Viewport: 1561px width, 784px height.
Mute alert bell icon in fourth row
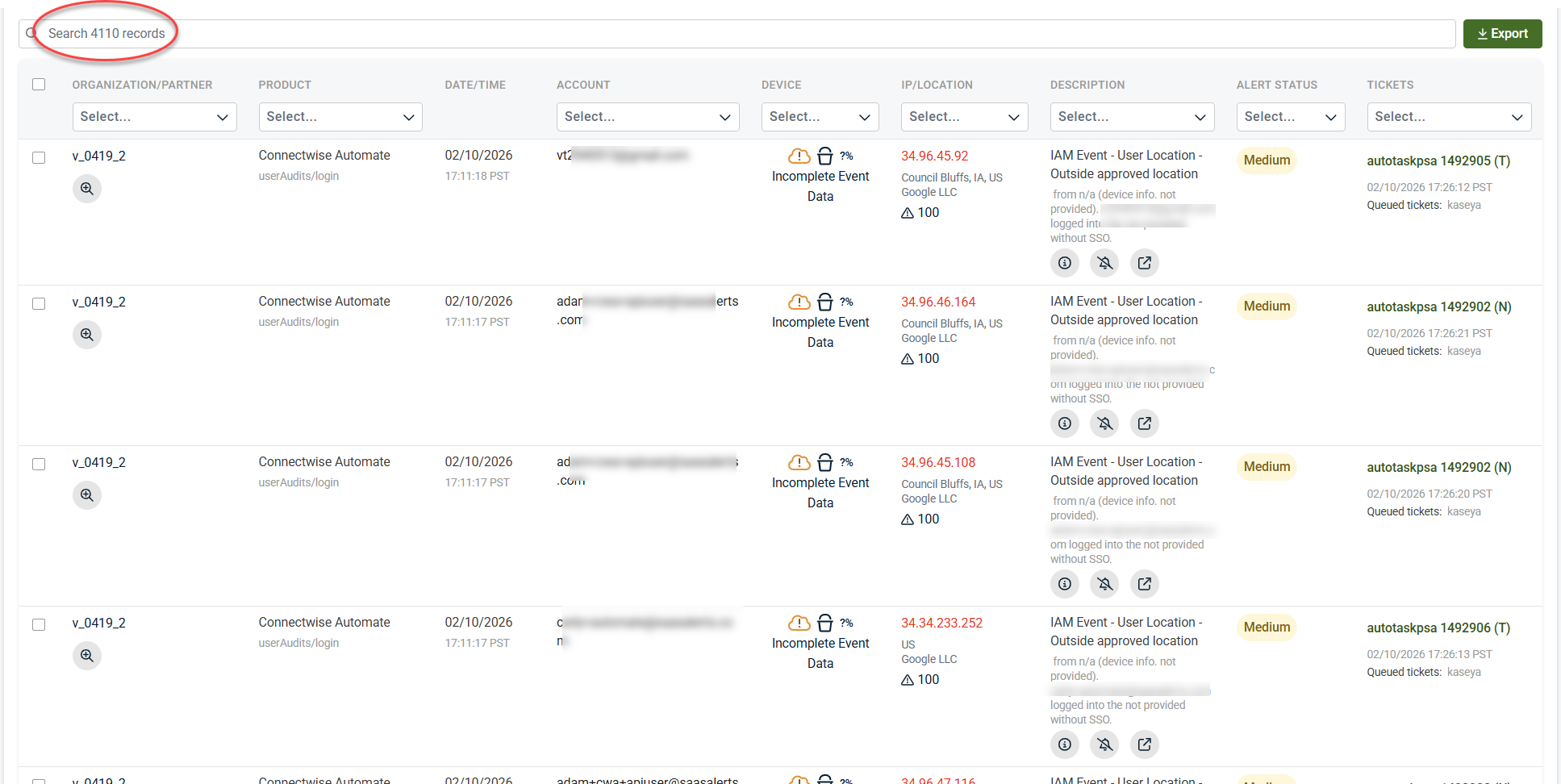coord(1104,744)
